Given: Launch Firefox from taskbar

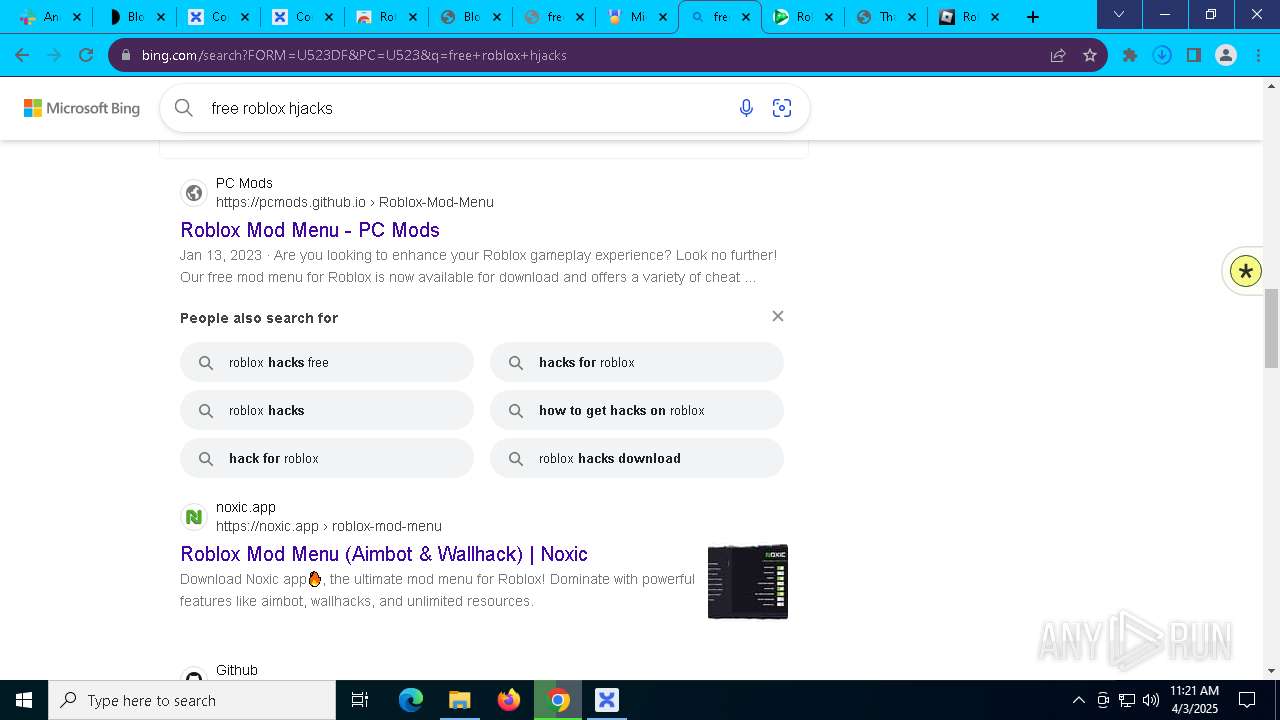Looking at the screenshot, I should pos(509,700).
